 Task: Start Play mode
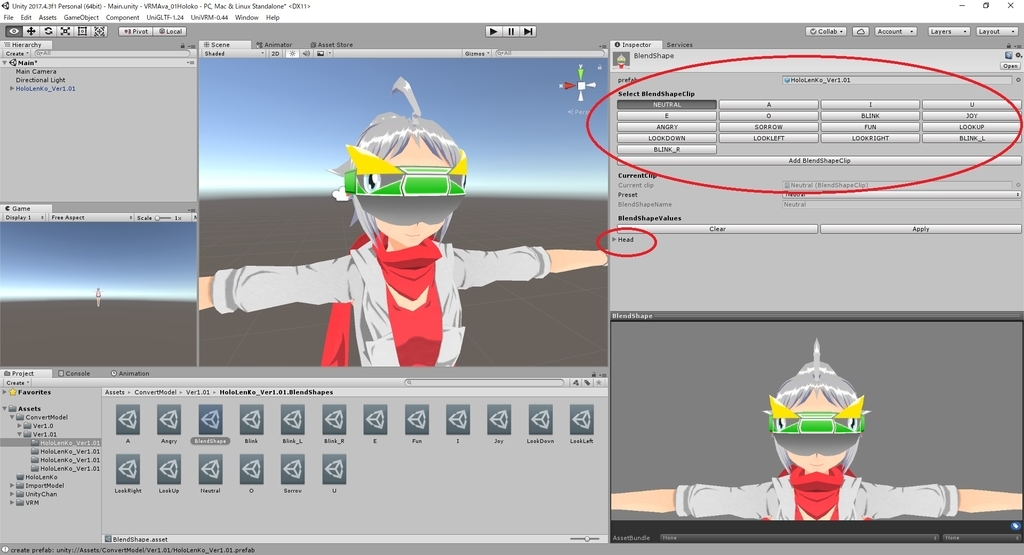494,31
